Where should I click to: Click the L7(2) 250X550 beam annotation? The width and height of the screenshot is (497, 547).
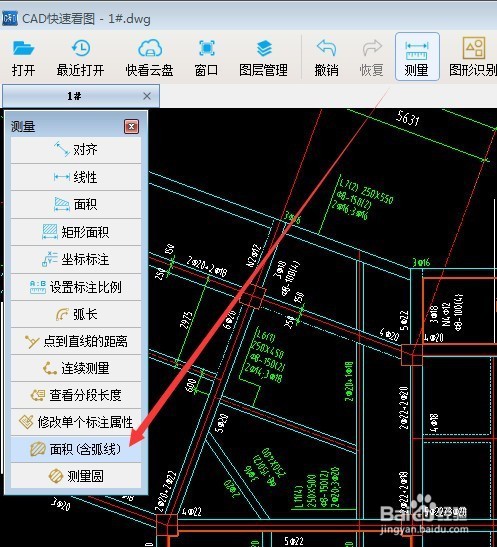click(x=367, y=191)
